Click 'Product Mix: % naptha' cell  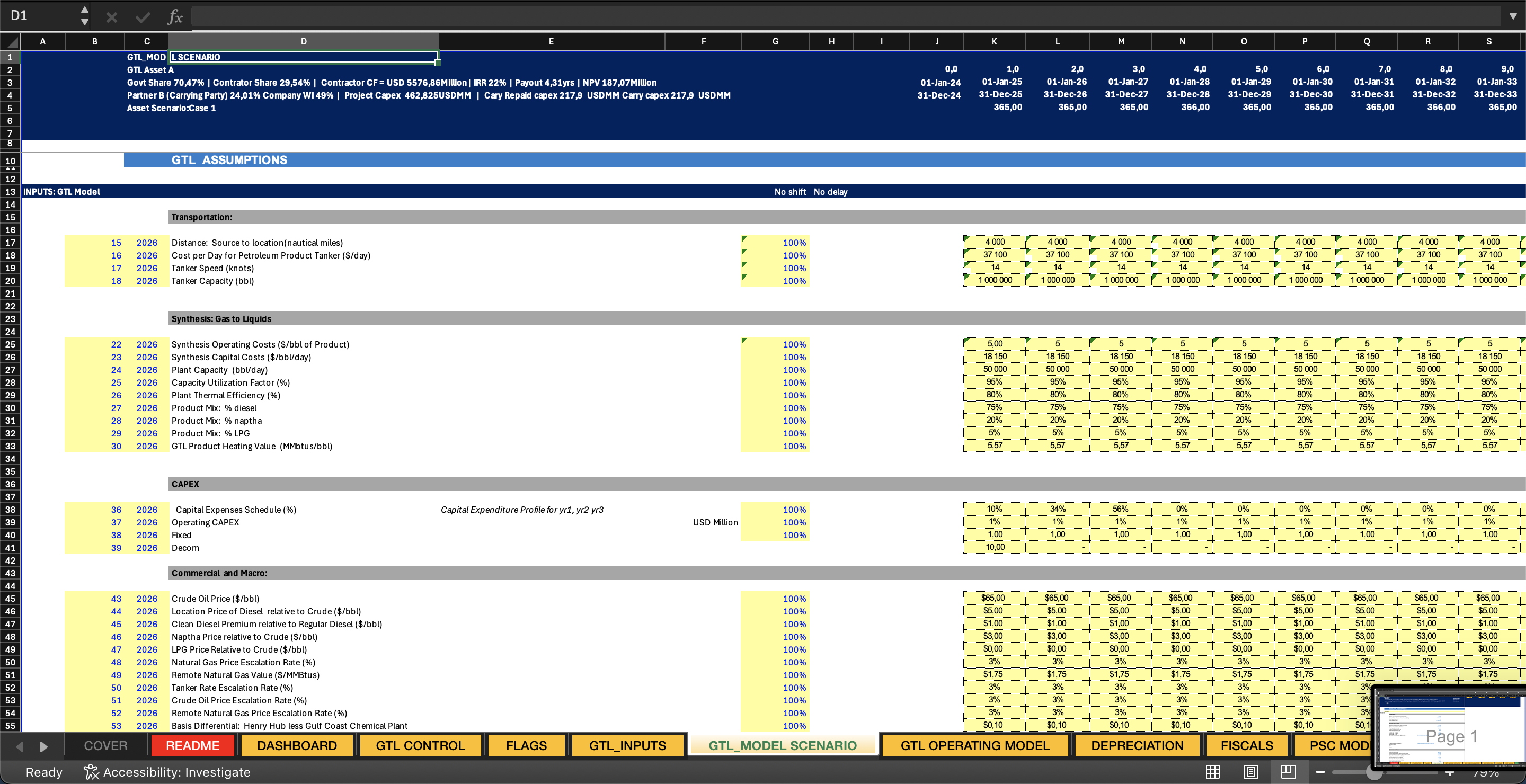tap(216, 421)
